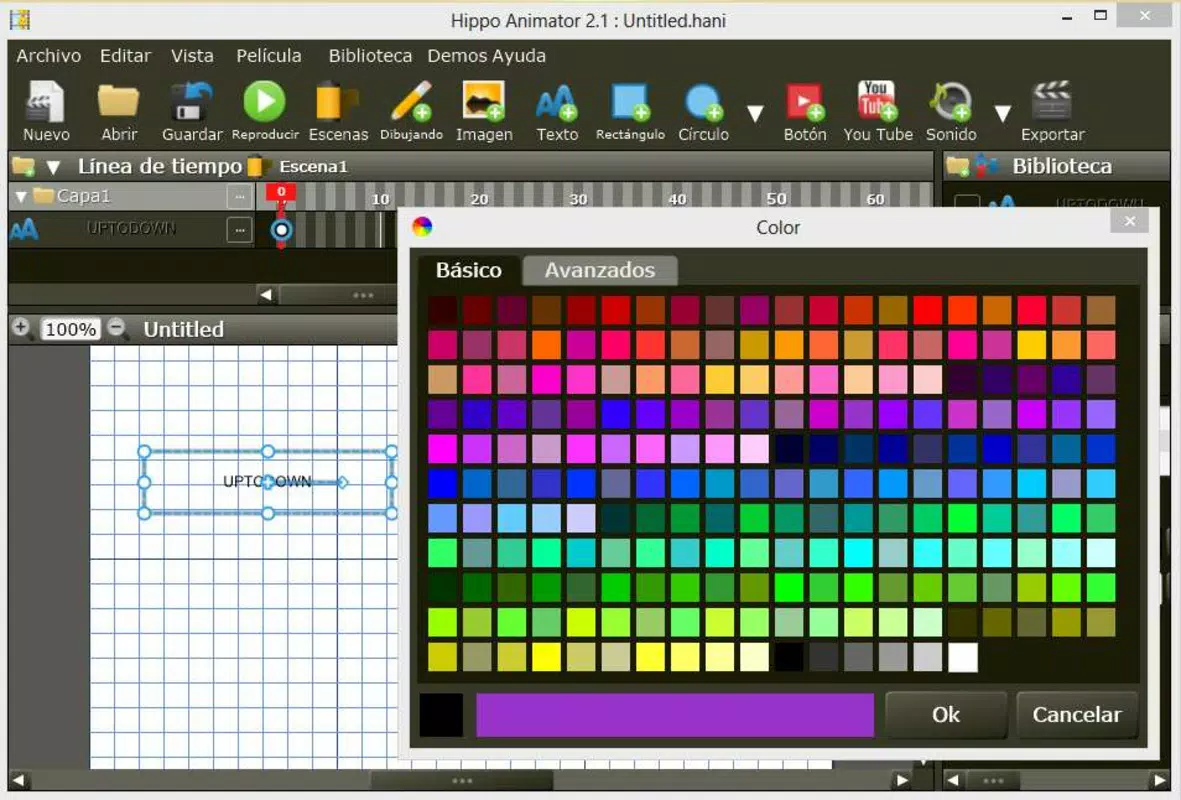Click the Hippo Animator title bar app icon
The height and width of the screenshot is (800, 1181).
pyautogui.click(x=20, y=20)
